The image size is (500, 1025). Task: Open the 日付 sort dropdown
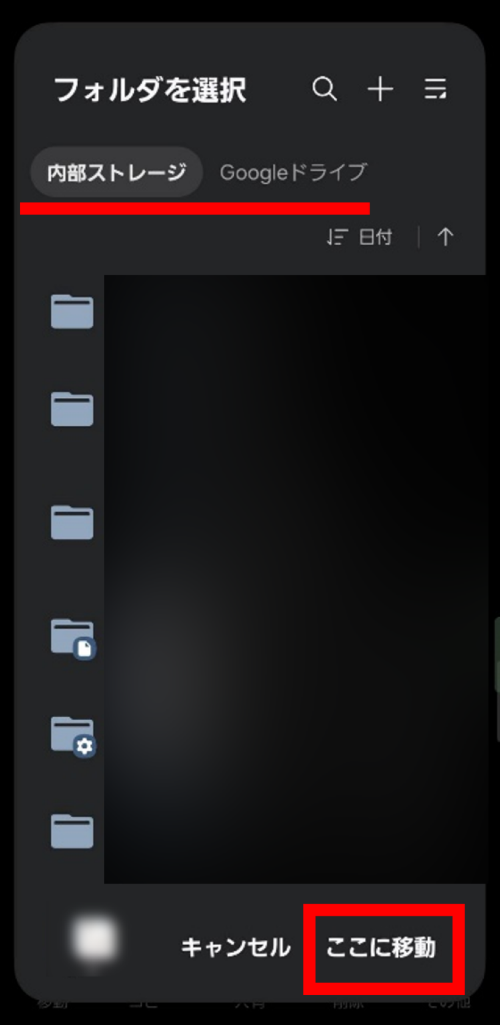[x=359, y=237]
